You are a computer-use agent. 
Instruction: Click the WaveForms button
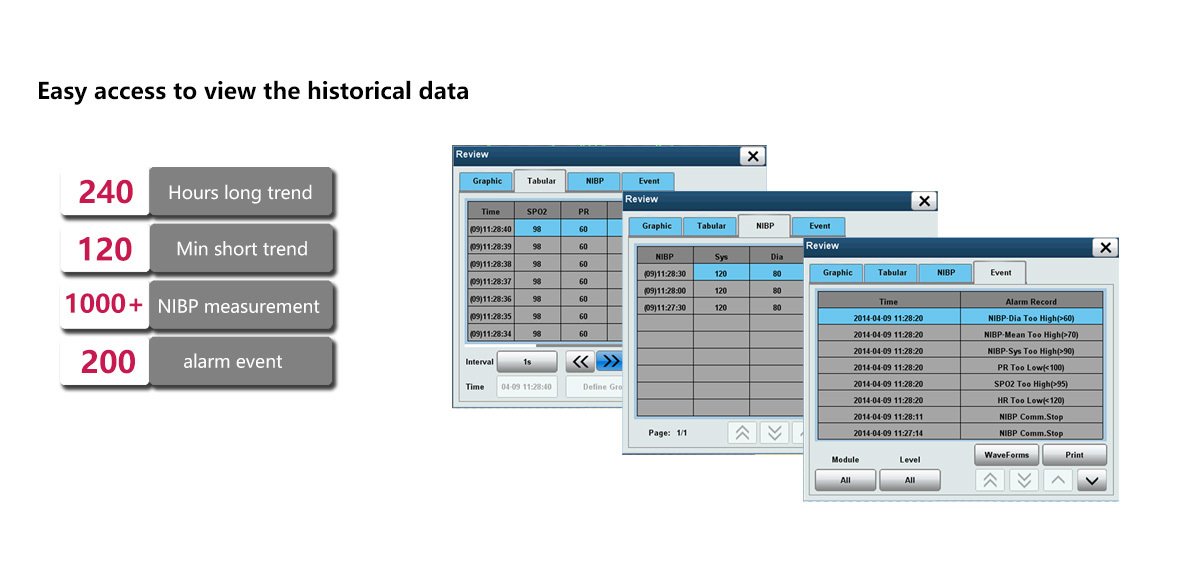coord(1006,455)
